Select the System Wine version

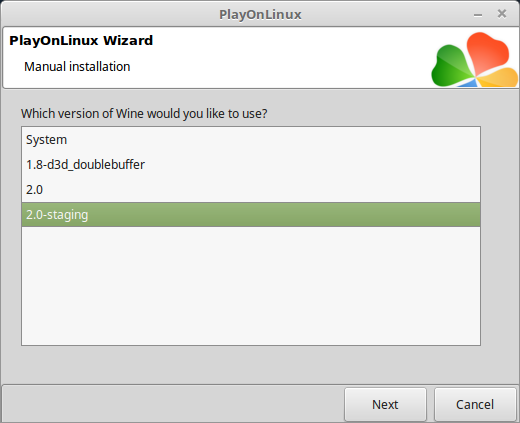pyautogui.click(x=251, y=140)
